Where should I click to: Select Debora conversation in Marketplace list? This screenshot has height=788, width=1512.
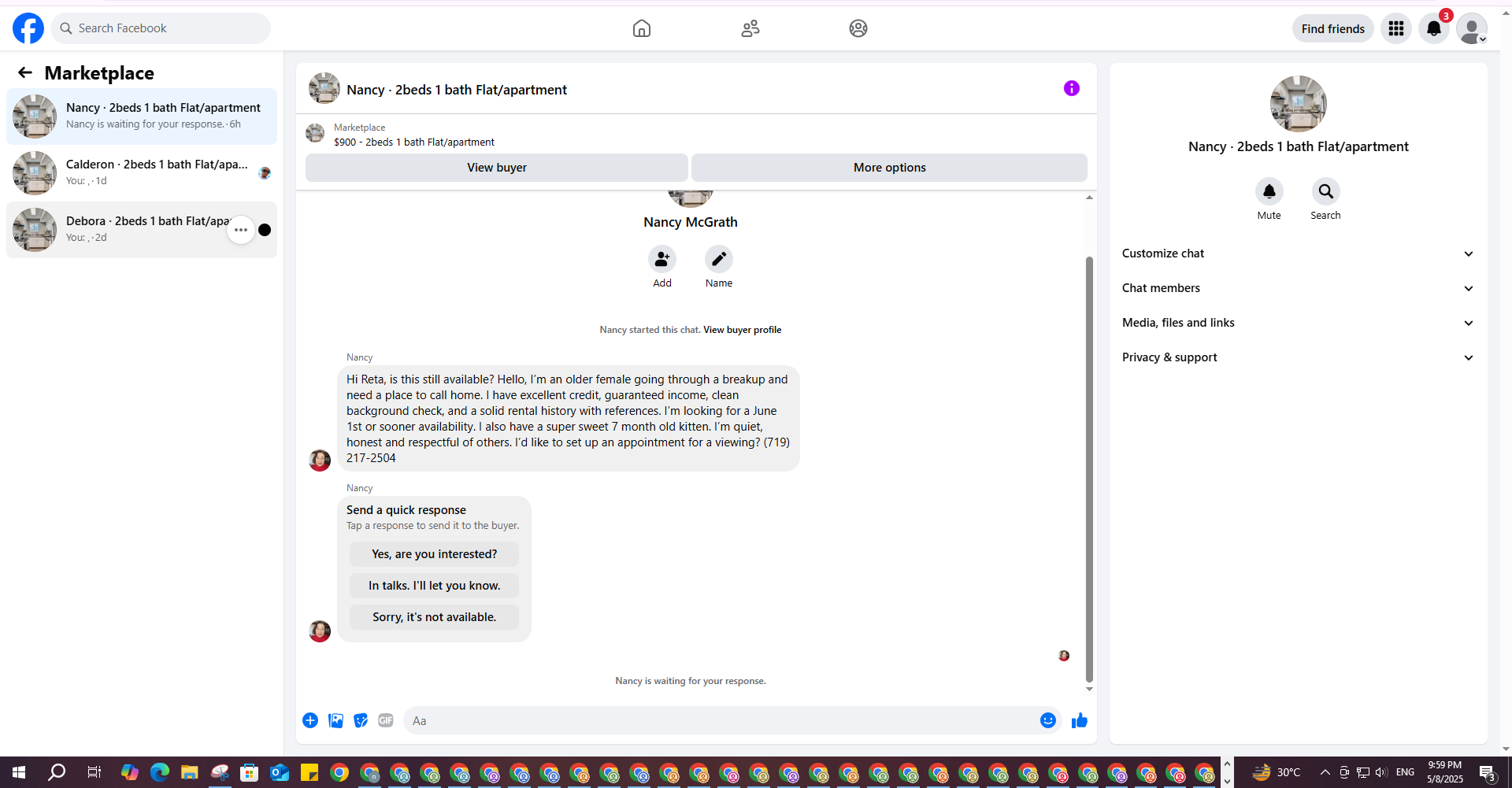tap(142, 230)
